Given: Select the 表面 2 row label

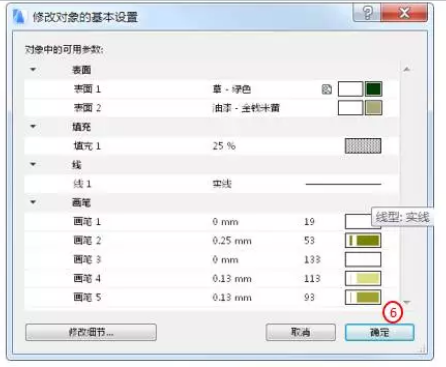Looking at the screenshot, I should [x=87, y=108].
